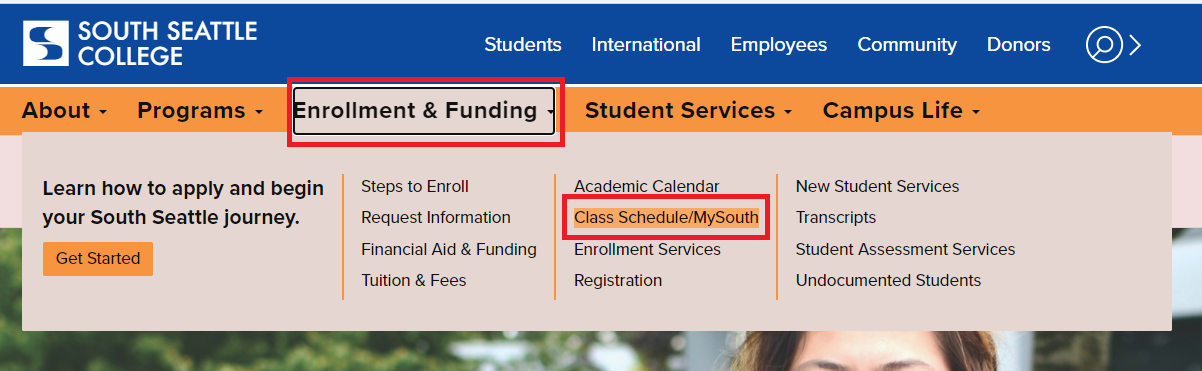Select Employees in top navigation
The image size is (1202, 371).
[779, 45]
